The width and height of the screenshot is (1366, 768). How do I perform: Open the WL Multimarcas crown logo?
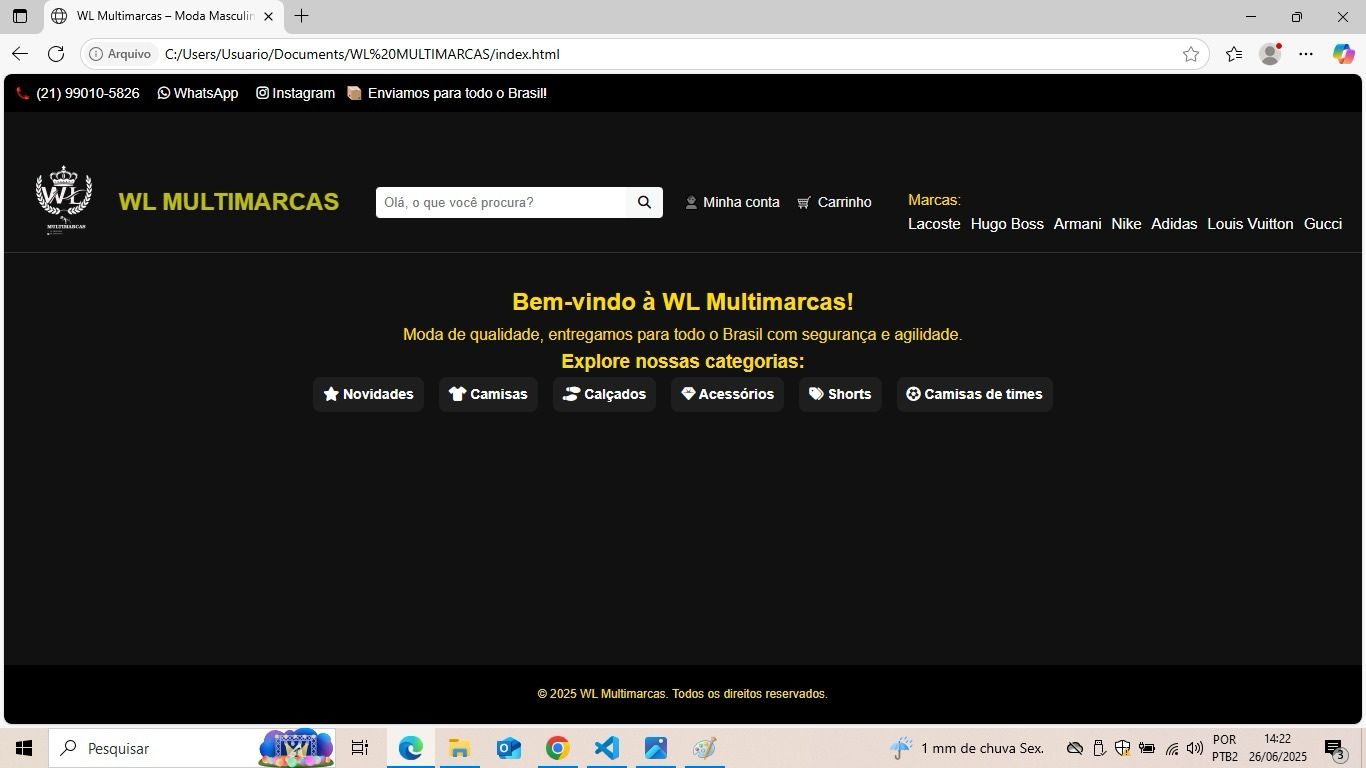tap(64, 200)
